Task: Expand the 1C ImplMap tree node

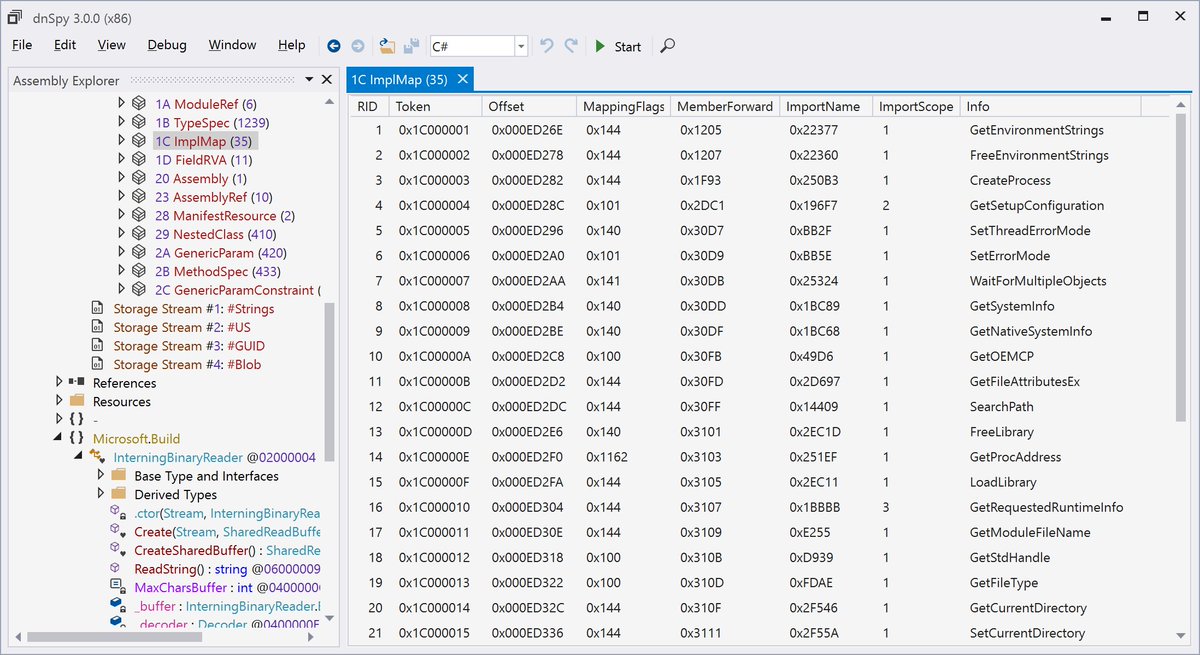Action: coord(122,141)
